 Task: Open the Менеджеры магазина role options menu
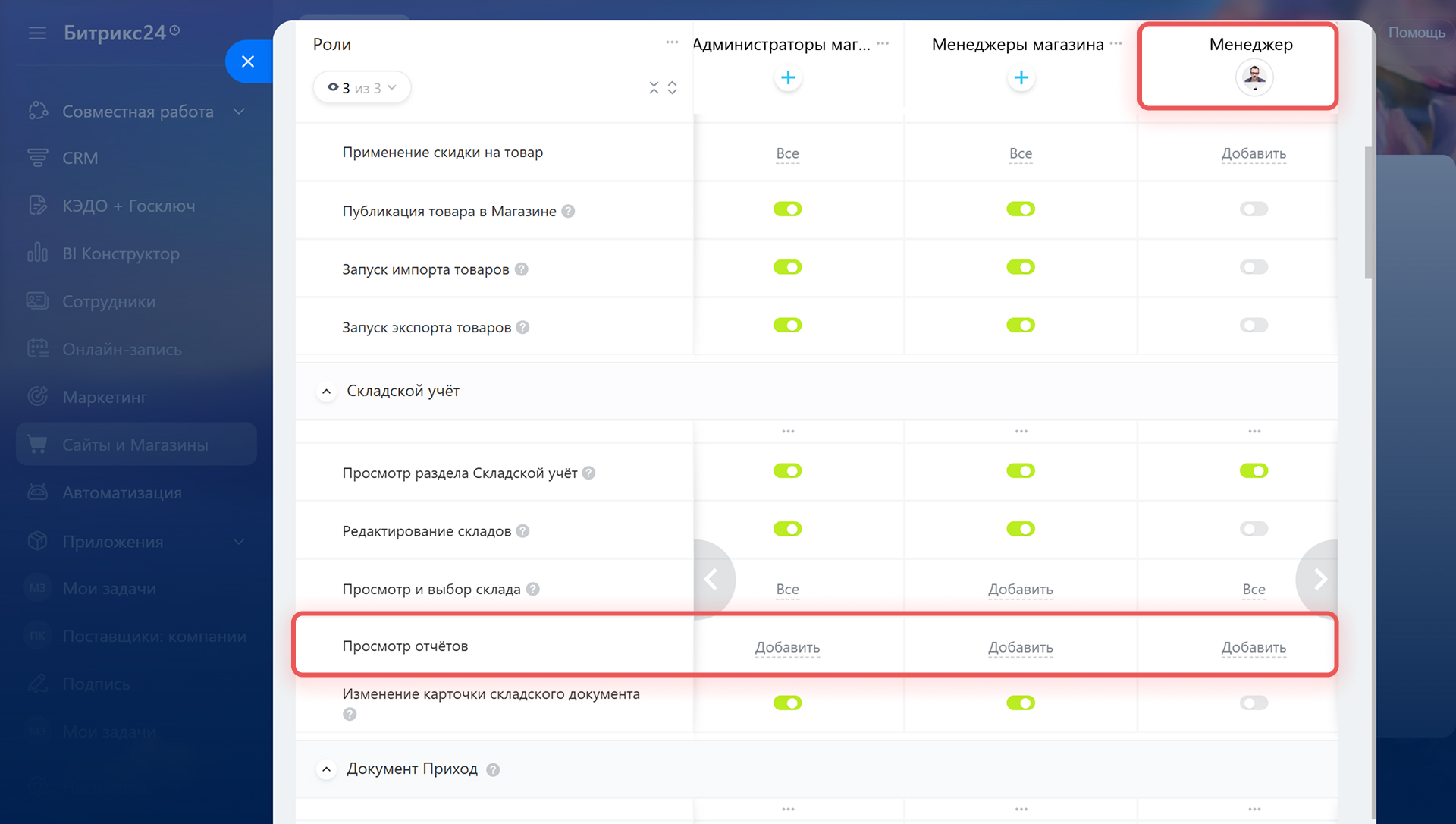(1116, 43)
